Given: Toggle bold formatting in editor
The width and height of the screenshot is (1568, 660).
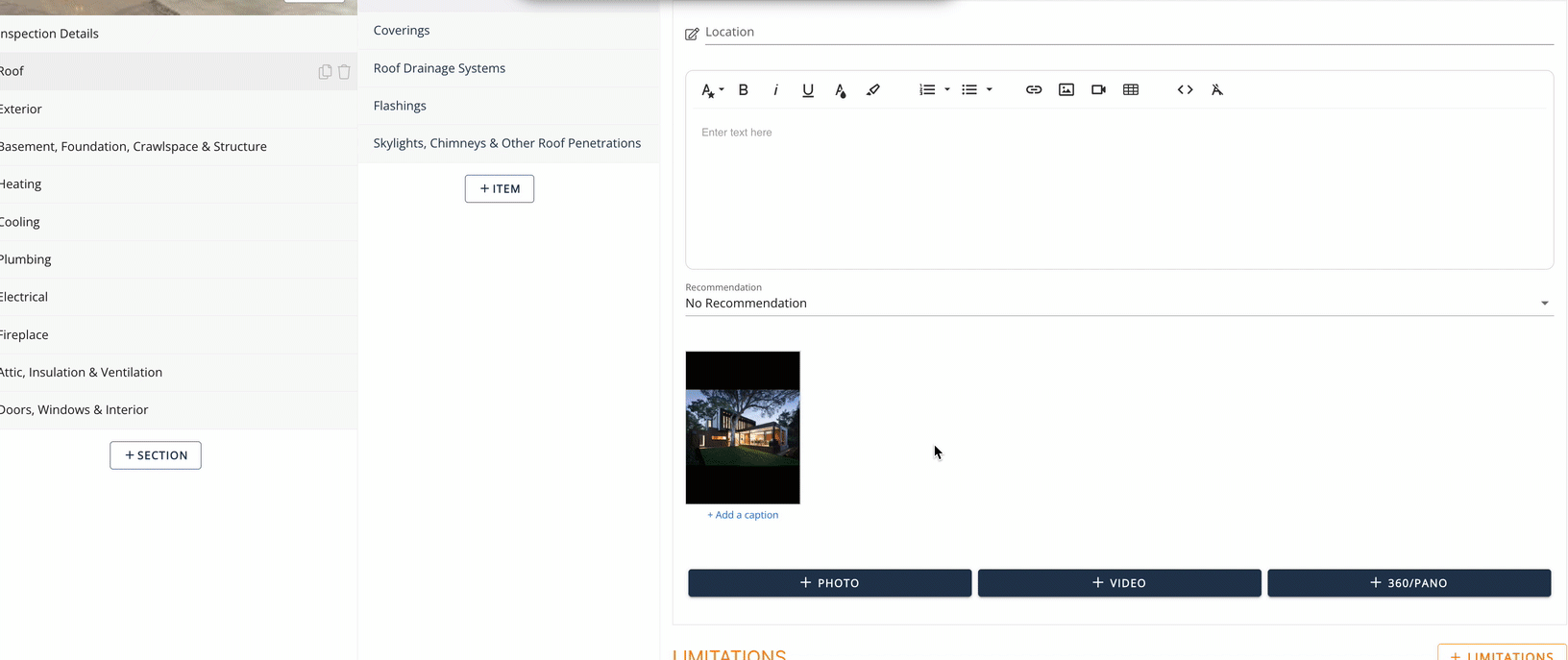Looking at the screenshot, I should (743, 90).
